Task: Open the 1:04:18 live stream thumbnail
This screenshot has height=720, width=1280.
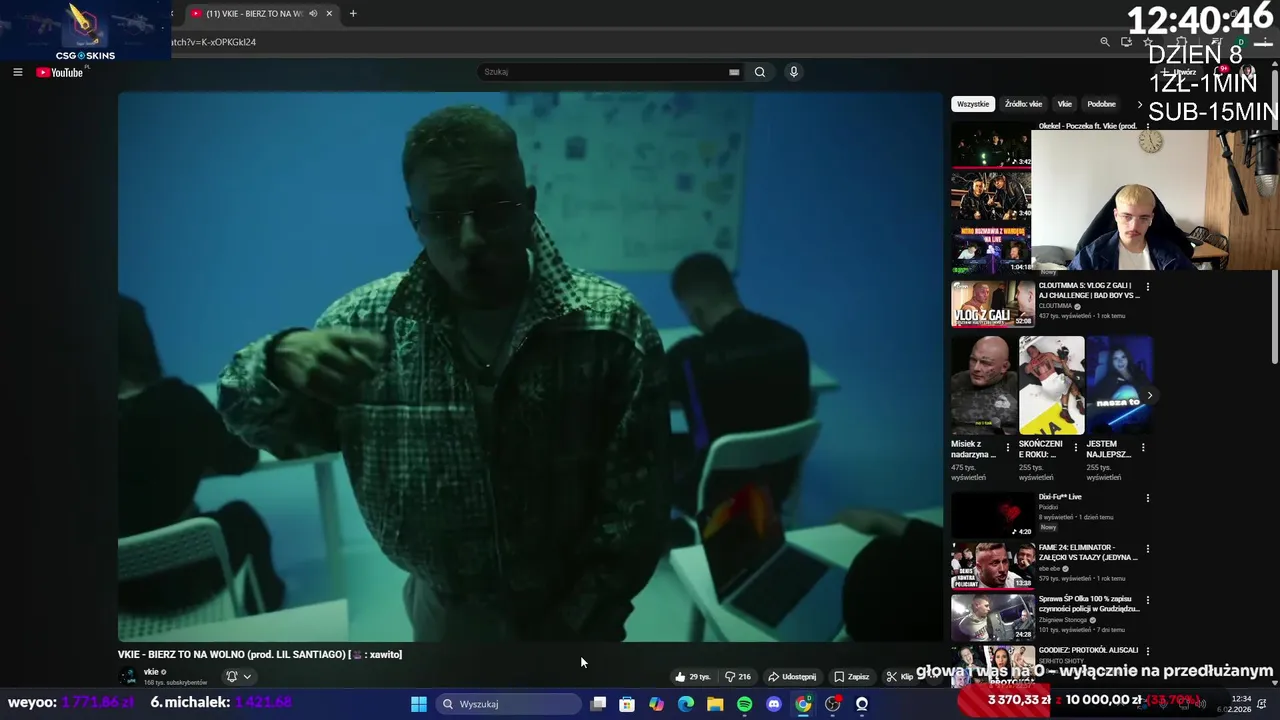Action: click(991, 250)
